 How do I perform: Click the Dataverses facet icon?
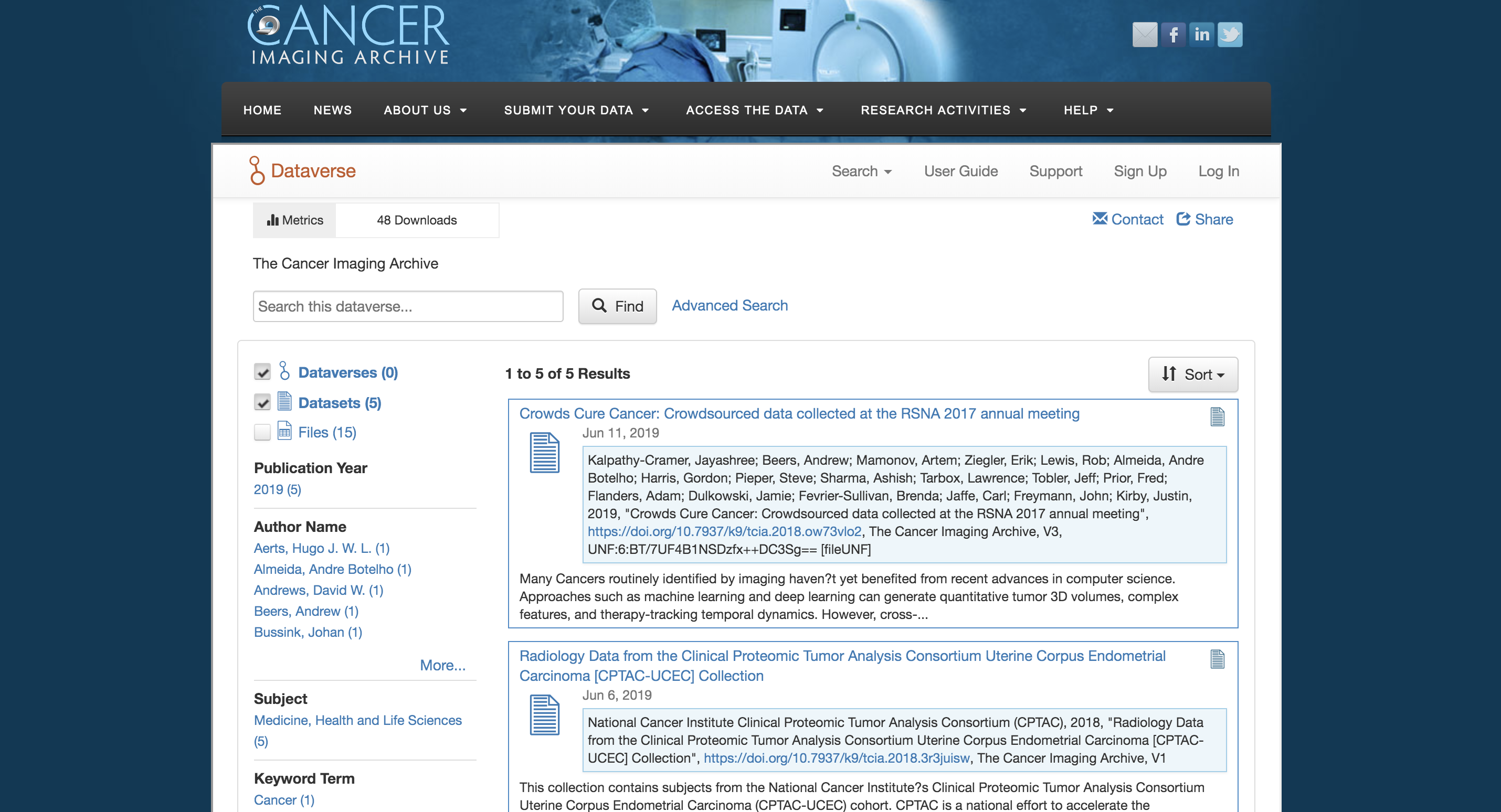coord(284,371)
